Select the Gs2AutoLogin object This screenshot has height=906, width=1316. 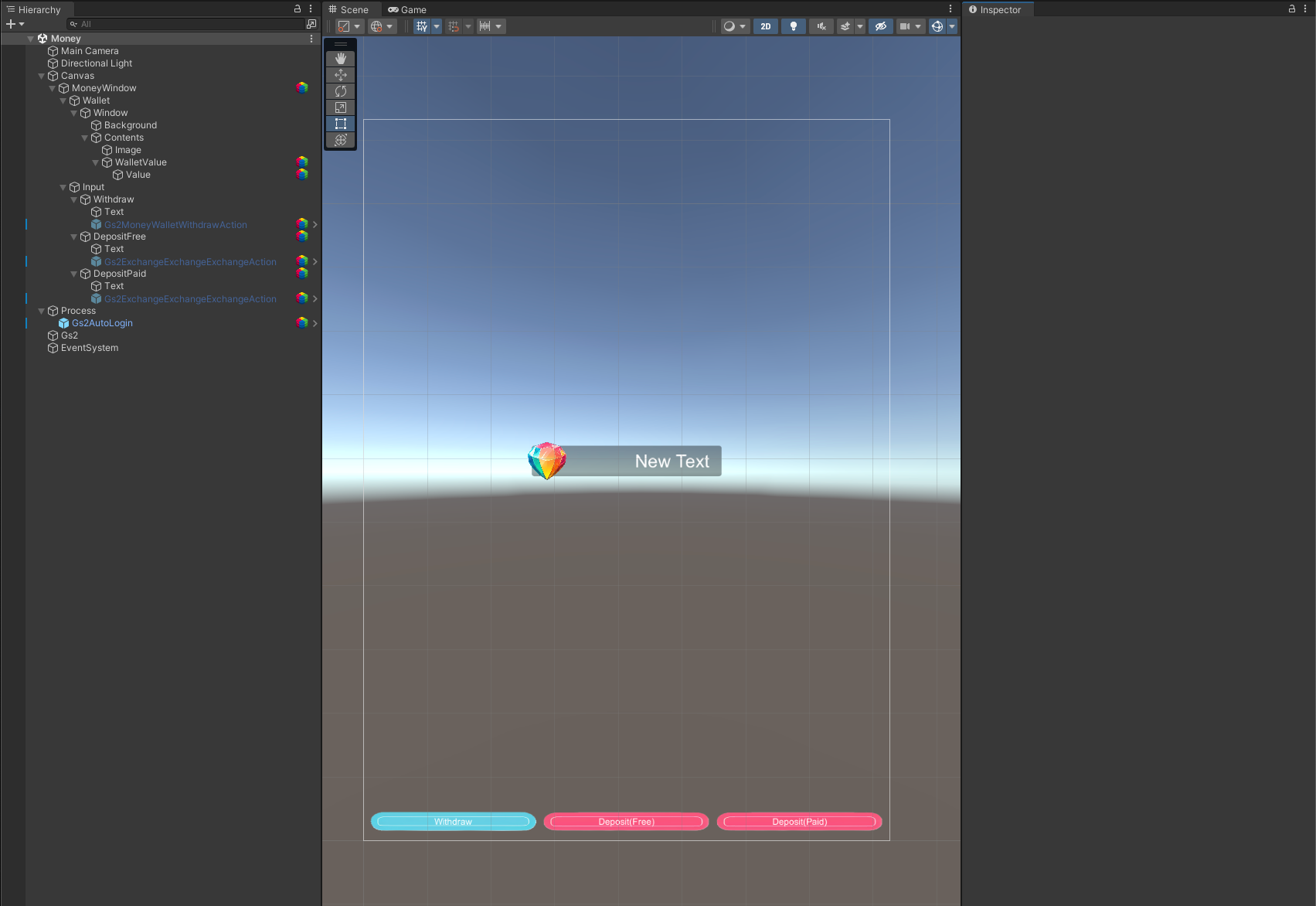tap(102, 323)
